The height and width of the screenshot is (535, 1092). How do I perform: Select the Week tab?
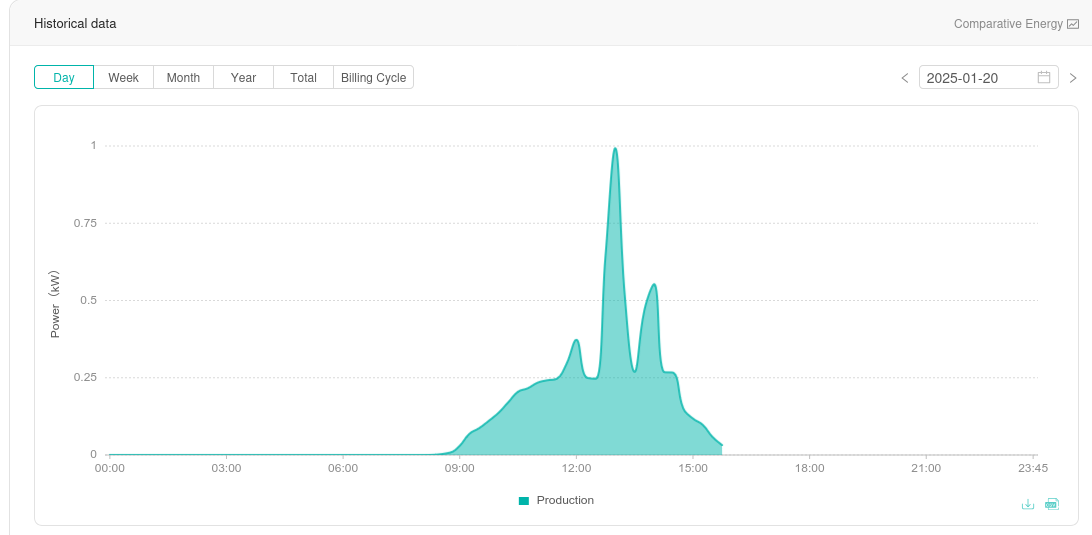pyautogui.click(x=123, y=77)
